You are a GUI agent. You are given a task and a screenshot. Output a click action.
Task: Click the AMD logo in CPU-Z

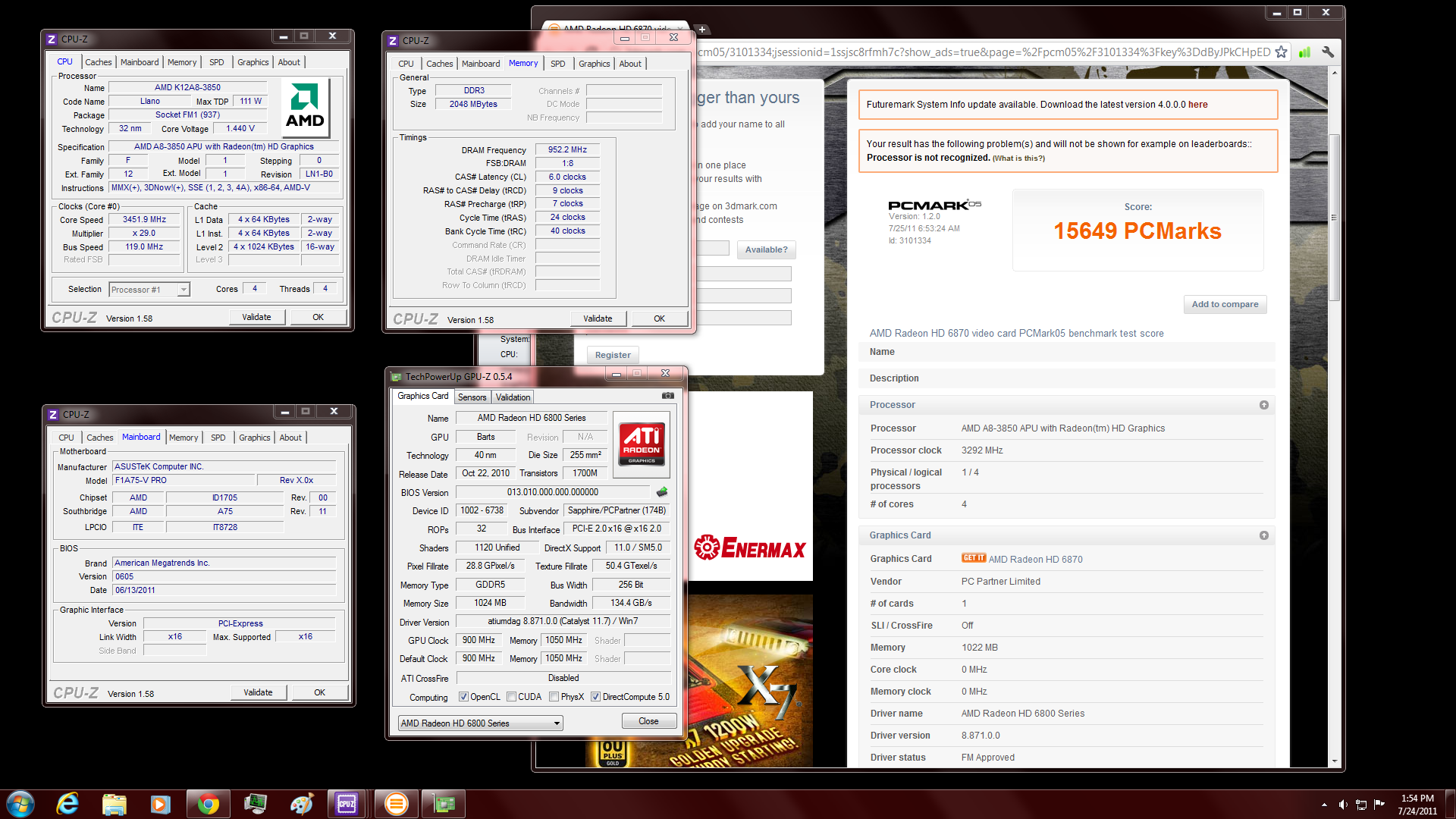(x=305, y=107)
